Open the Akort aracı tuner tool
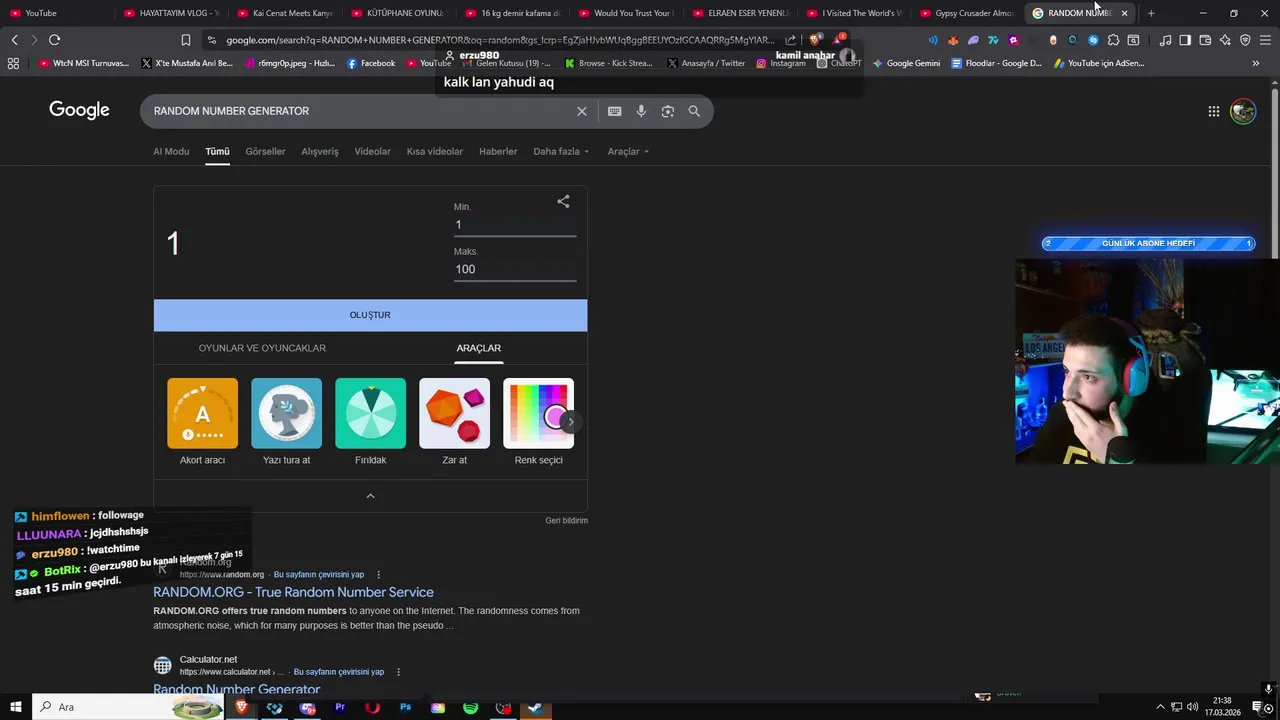1280x720 pixels. pyautogui.click(x=202, y=421)
